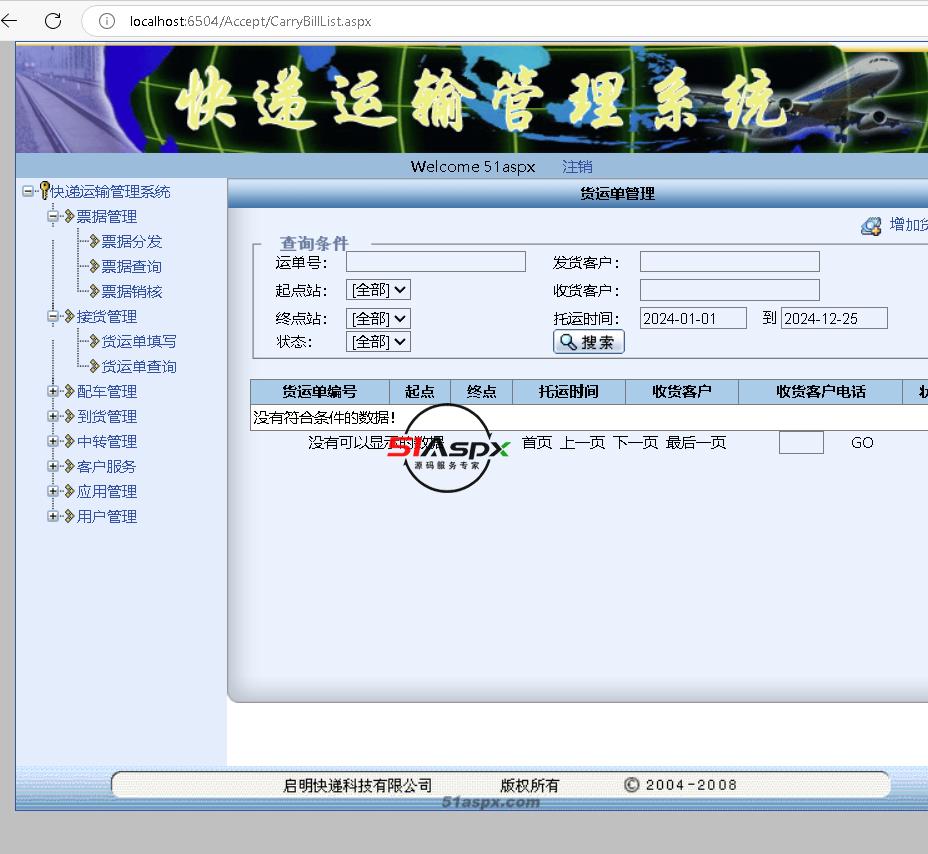
Task: Click the start date field 2024-01-01
Action: coord(693,318)
